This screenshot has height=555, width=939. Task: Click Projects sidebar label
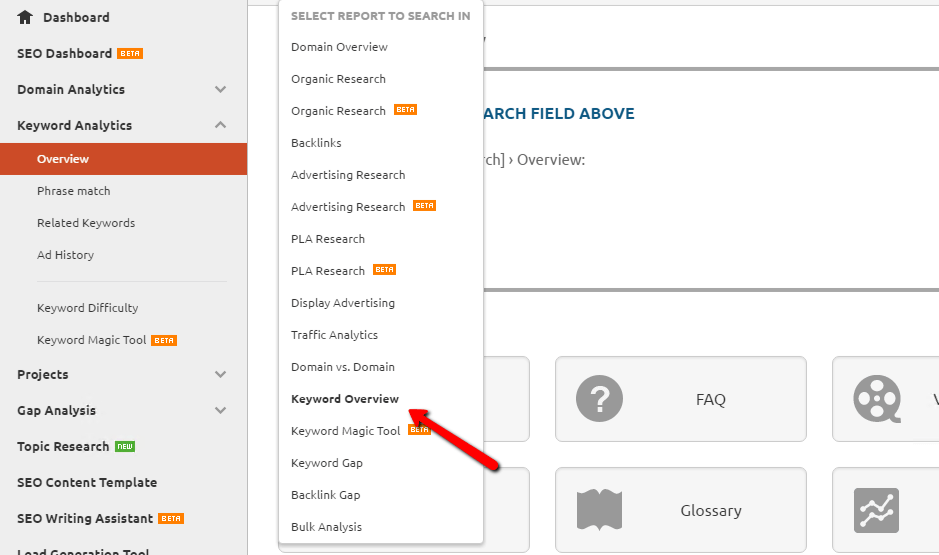click(43, 374)
